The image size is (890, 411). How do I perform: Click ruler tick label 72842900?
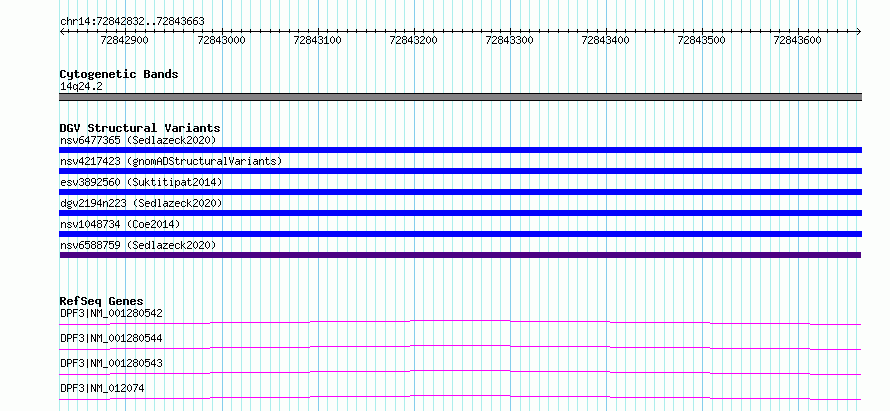click(x=124, y=41)
